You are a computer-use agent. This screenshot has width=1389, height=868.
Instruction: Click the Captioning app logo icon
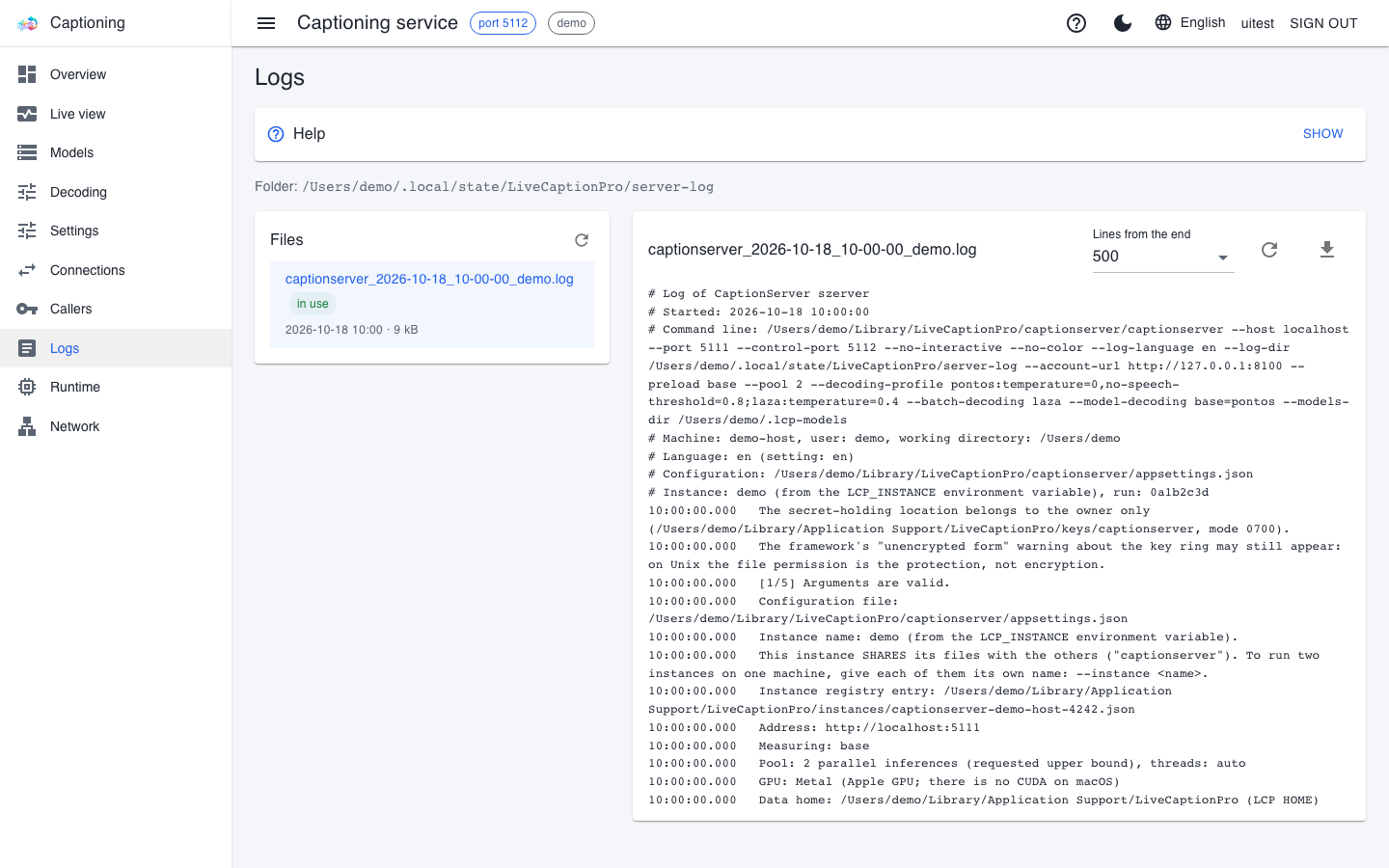28,23
